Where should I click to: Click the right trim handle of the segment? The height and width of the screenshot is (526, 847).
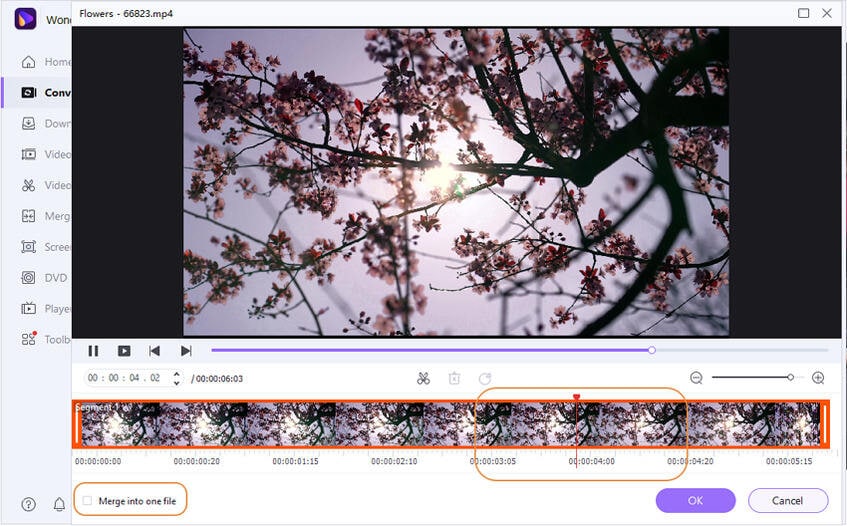coord(824,425)
